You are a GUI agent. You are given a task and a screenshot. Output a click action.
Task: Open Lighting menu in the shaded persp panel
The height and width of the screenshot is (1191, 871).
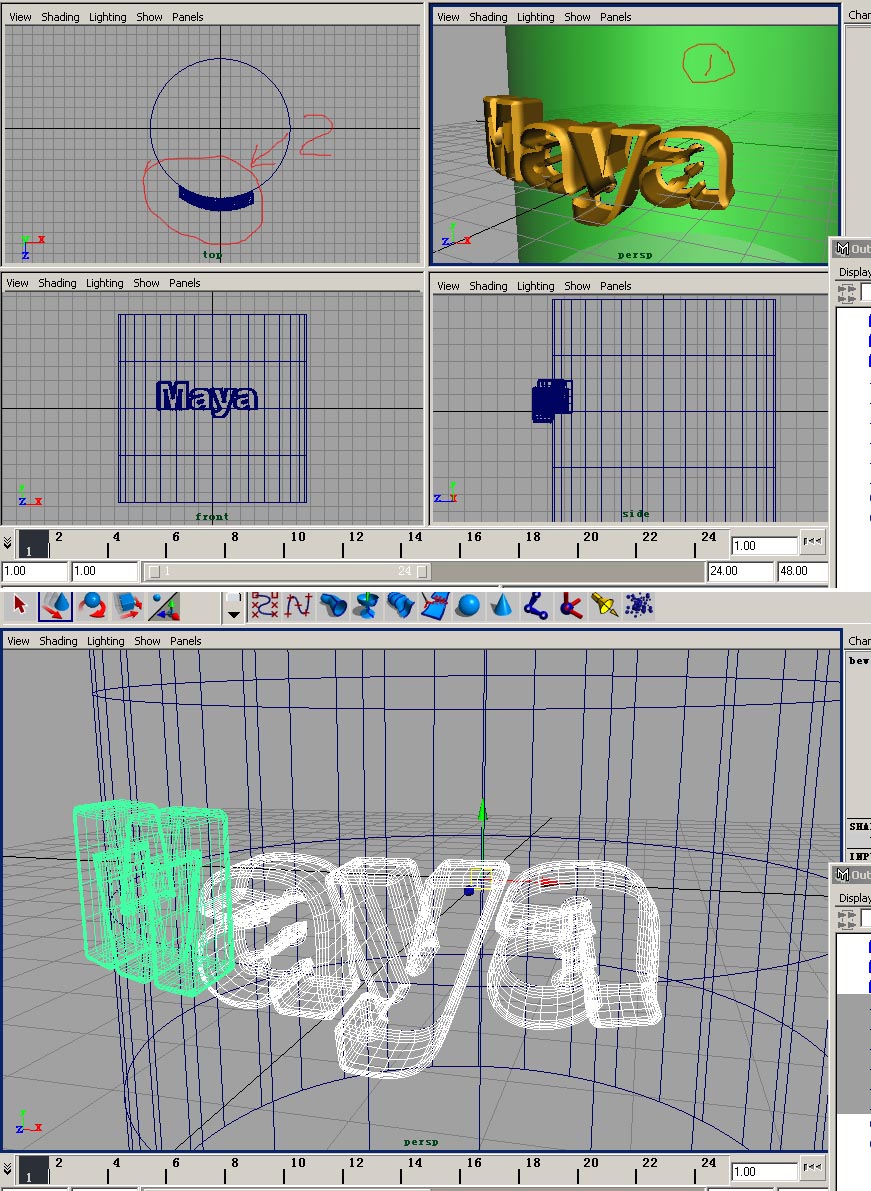click(536, 17)
